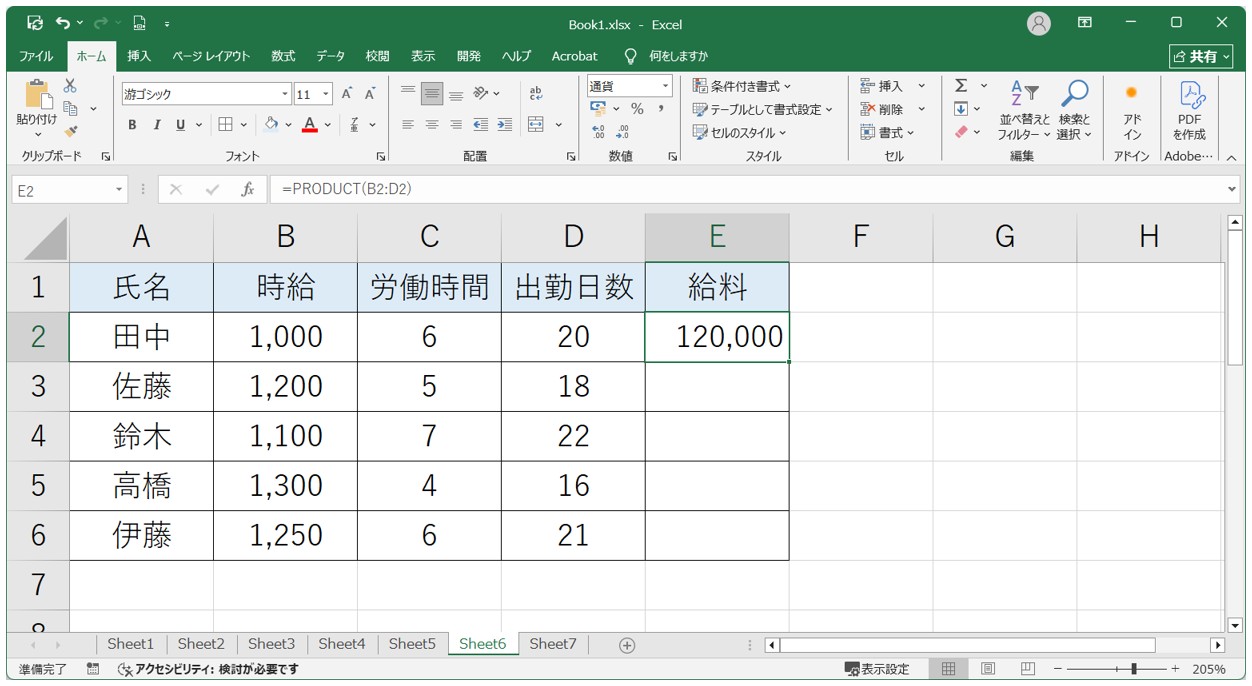Click the fill color paint bucket
The height and width of the screenshot is (686, 1252).
(x=271, y=125)
